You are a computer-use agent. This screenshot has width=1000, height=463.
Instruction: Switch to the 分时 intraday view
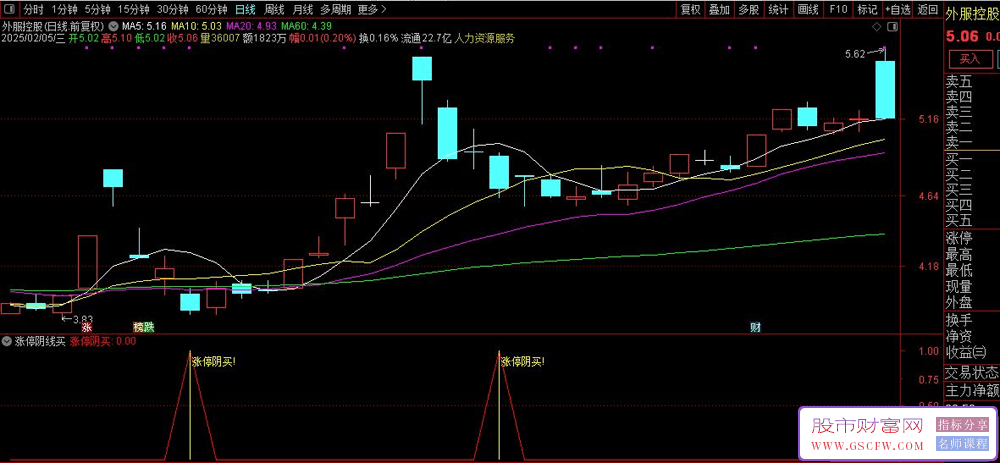[x=34, y=10]
